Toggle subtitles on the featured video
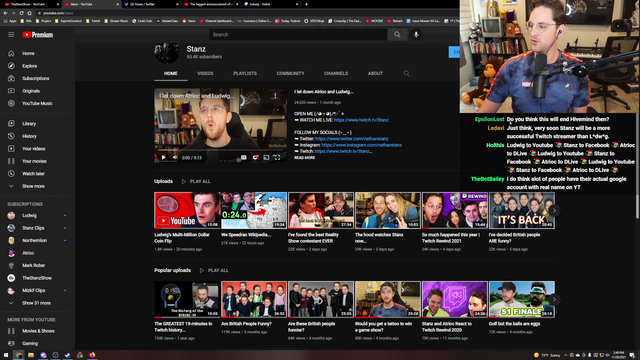Viewport: 640px width, 360px height. 244,158
